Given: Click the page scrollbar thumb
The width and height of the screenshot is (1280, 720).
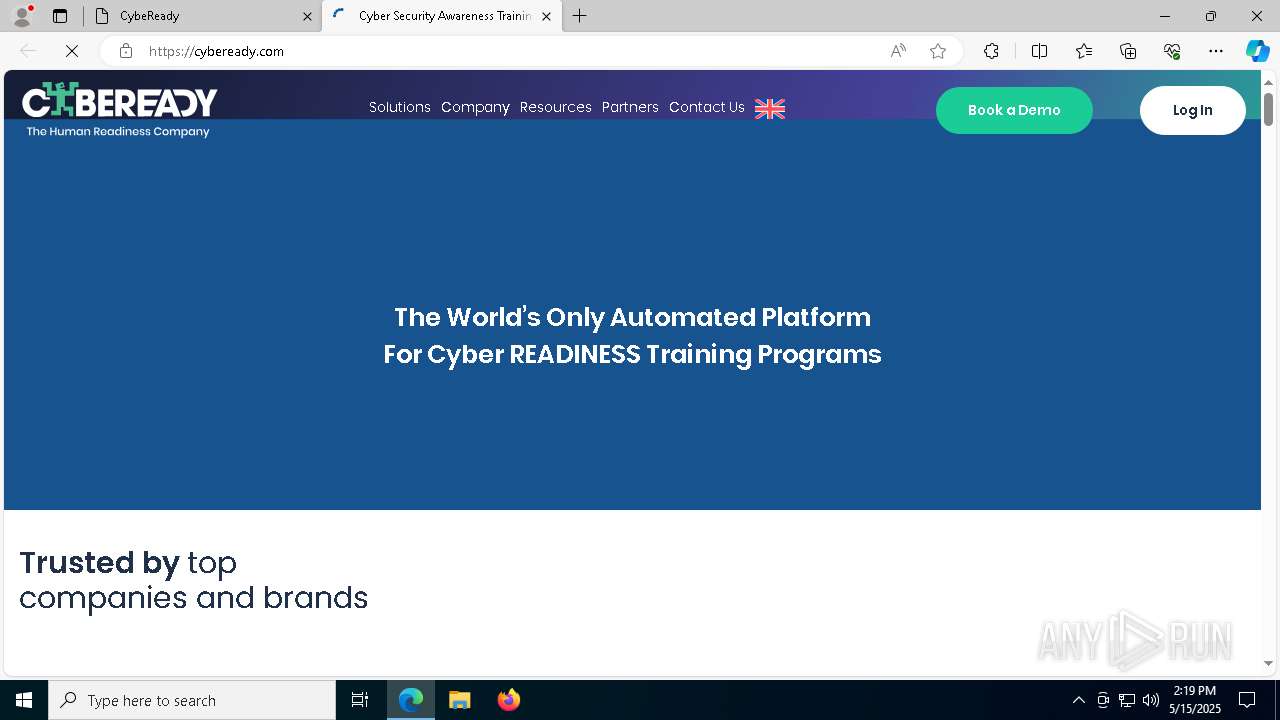Looking at the screenshot, I should tap(1268, 109).
